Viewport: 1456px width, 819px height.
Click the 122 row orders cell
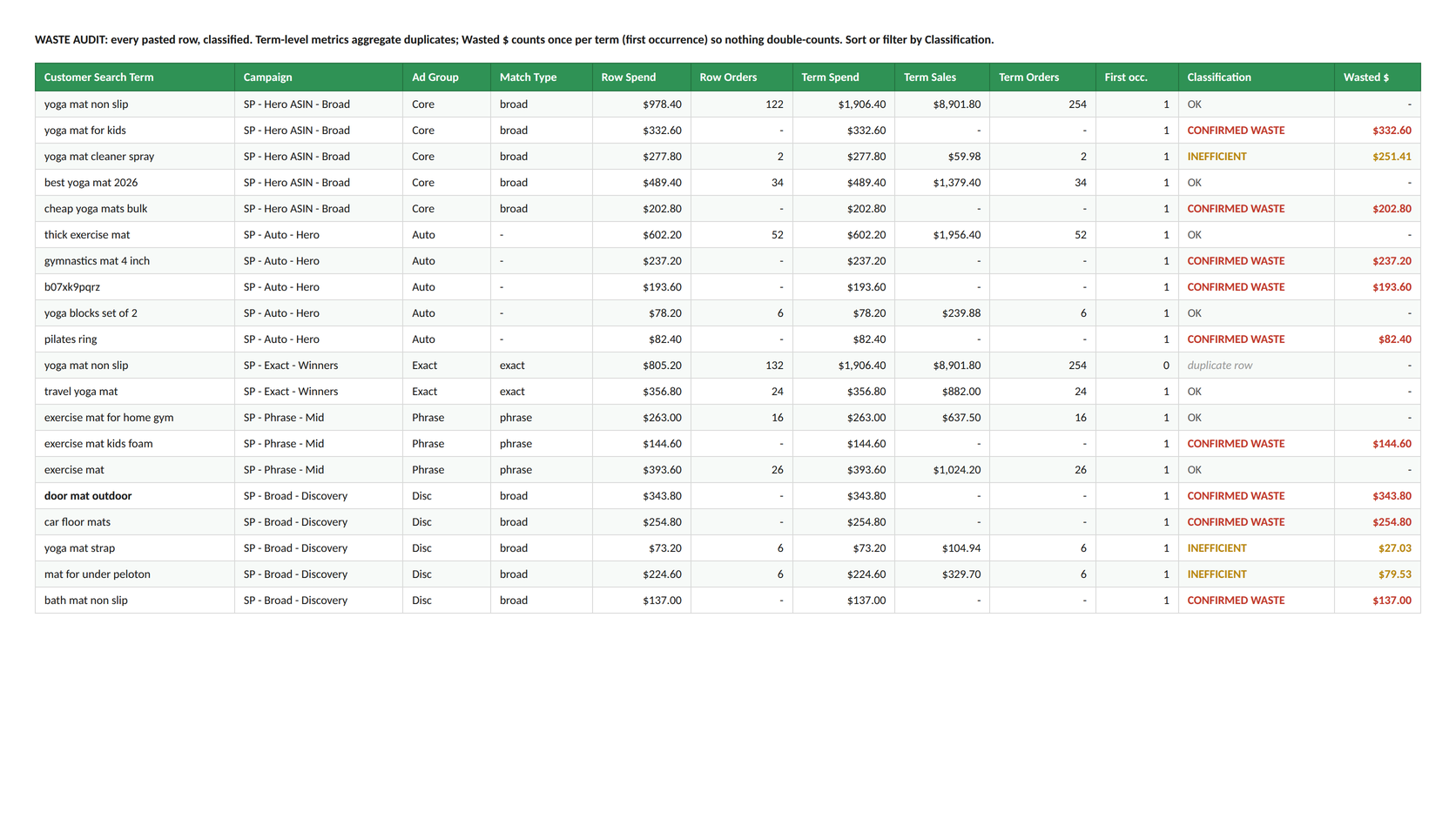[742, 104]
